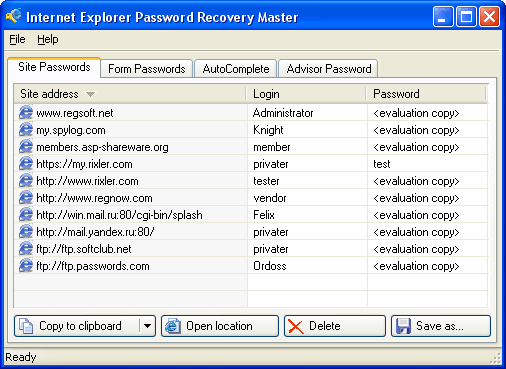Switch to the Form Passwords tab

pos(147,69)
